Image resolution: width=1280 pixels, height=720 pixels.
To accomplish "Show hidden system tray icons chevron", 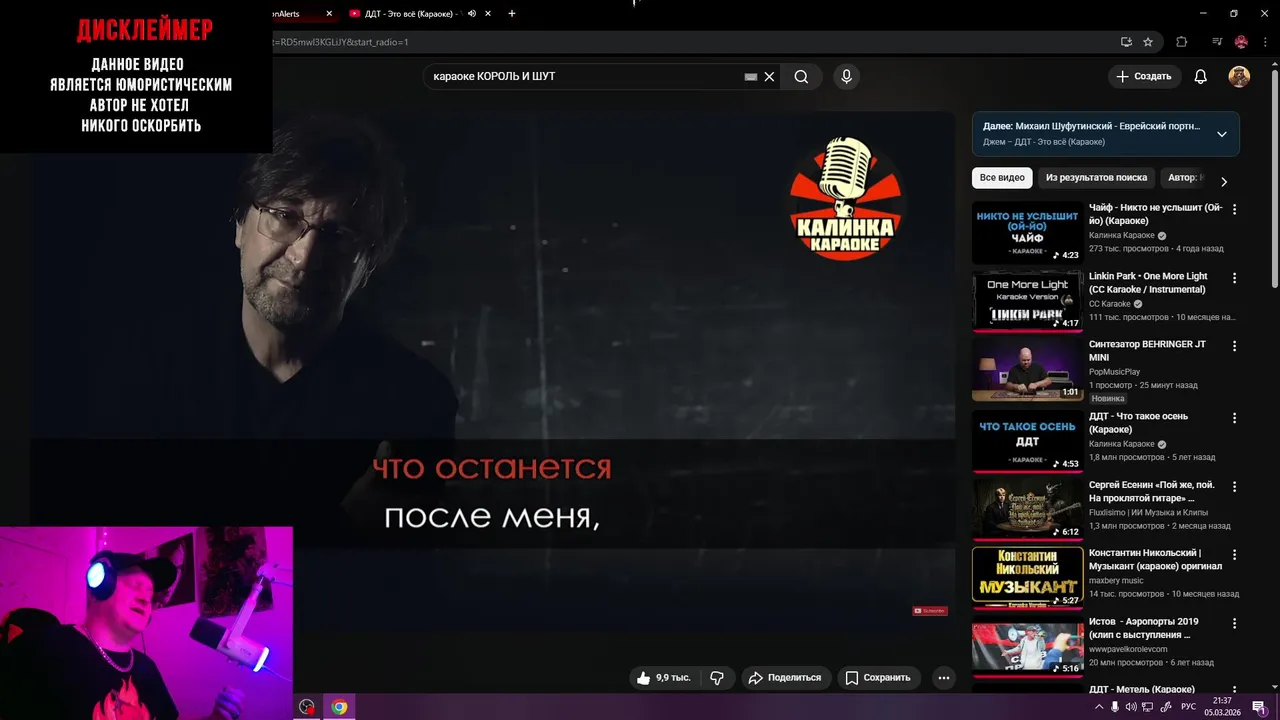I will click(x=1099, y=707).
